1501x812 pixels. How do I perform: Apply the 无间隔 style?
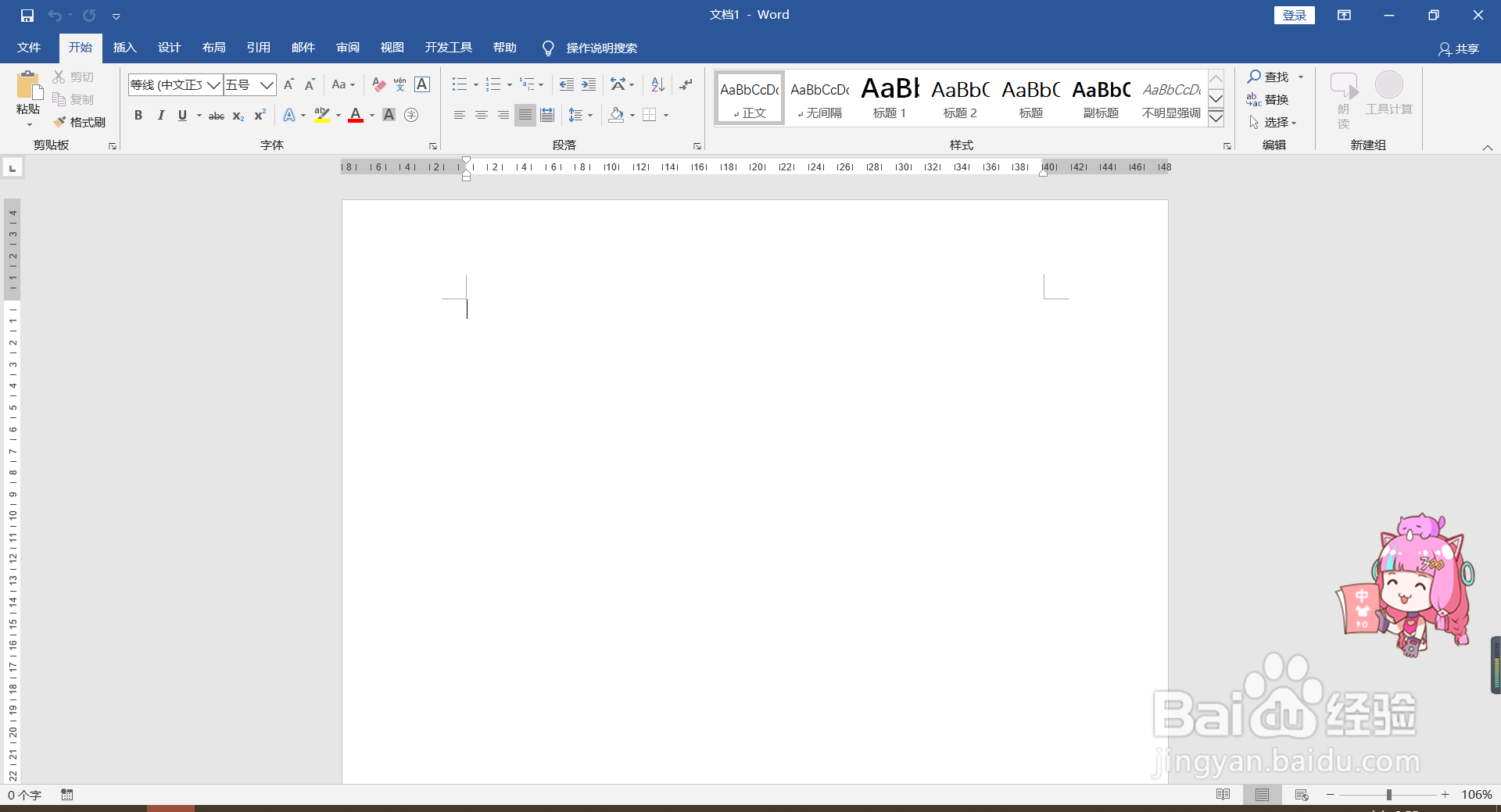tap(819, 98)
